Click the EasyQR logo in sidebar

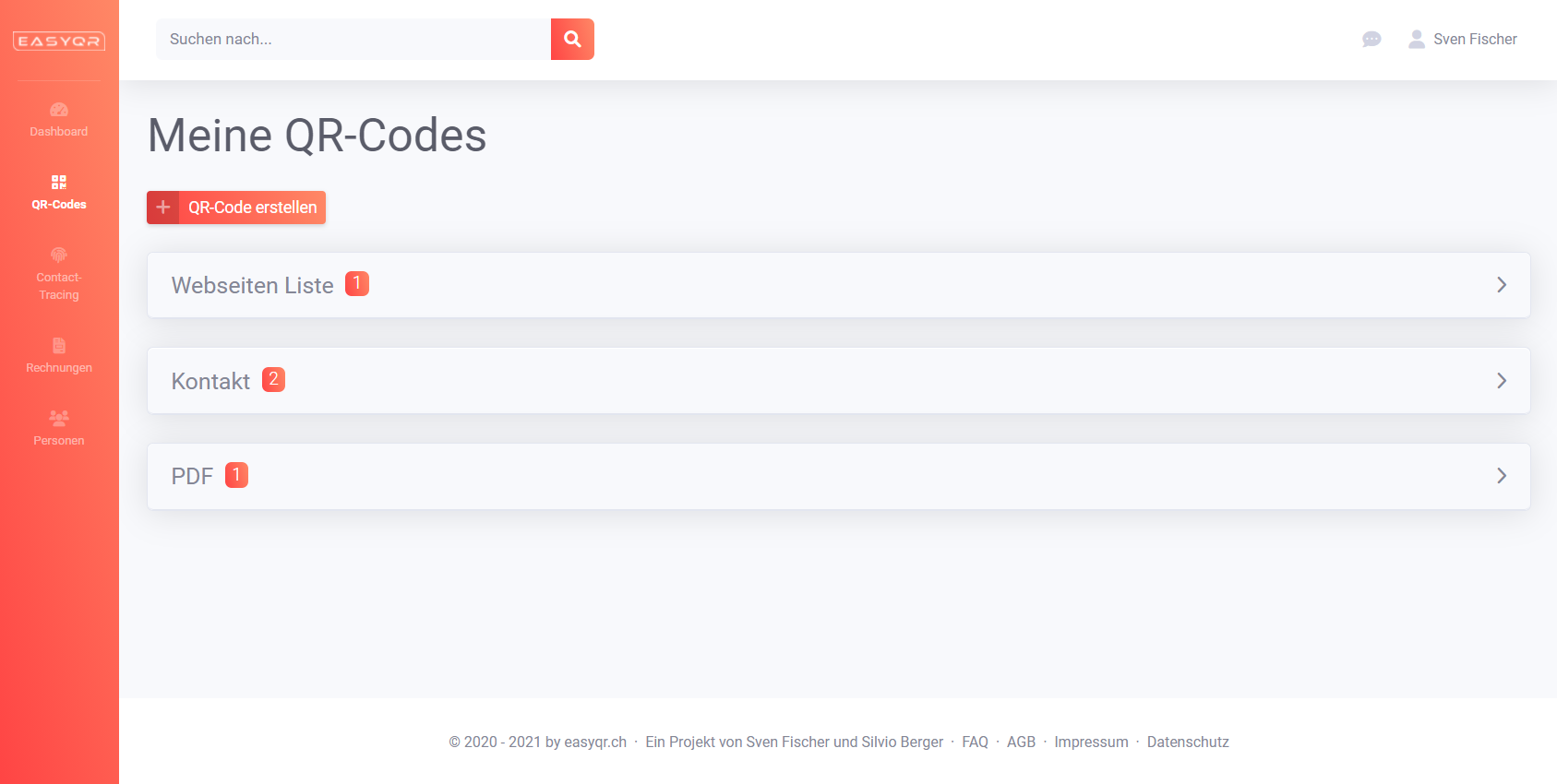click(59, 41)
